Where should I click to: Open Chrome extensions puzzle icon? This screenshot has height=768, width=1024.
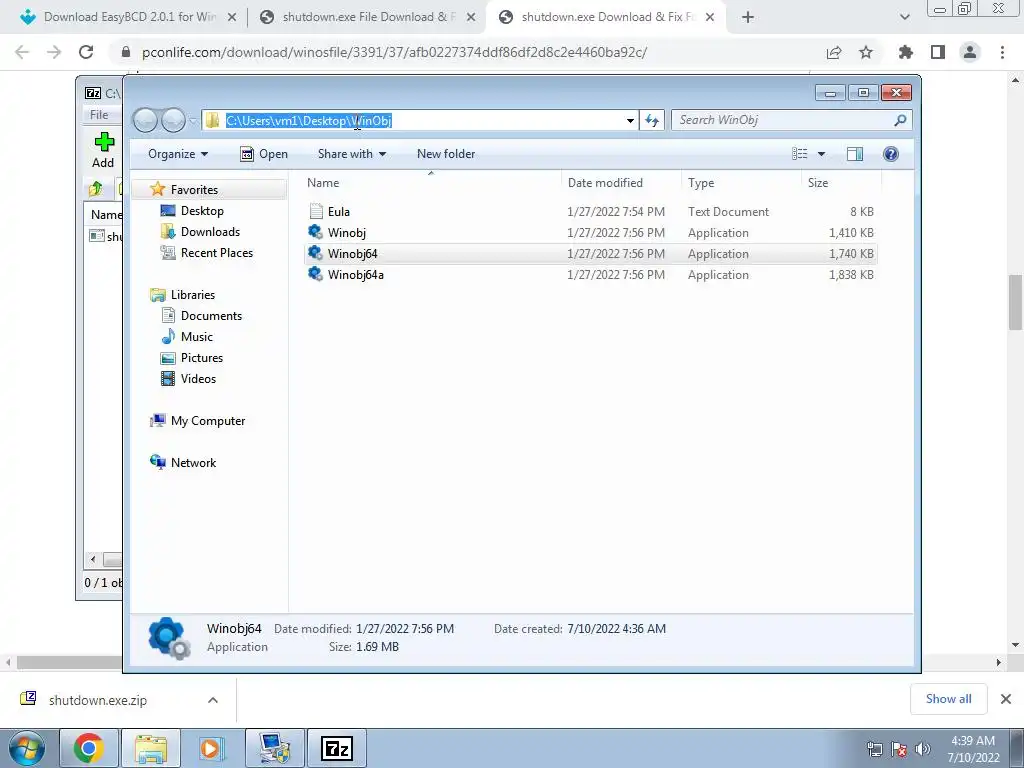tap(906, 52)
